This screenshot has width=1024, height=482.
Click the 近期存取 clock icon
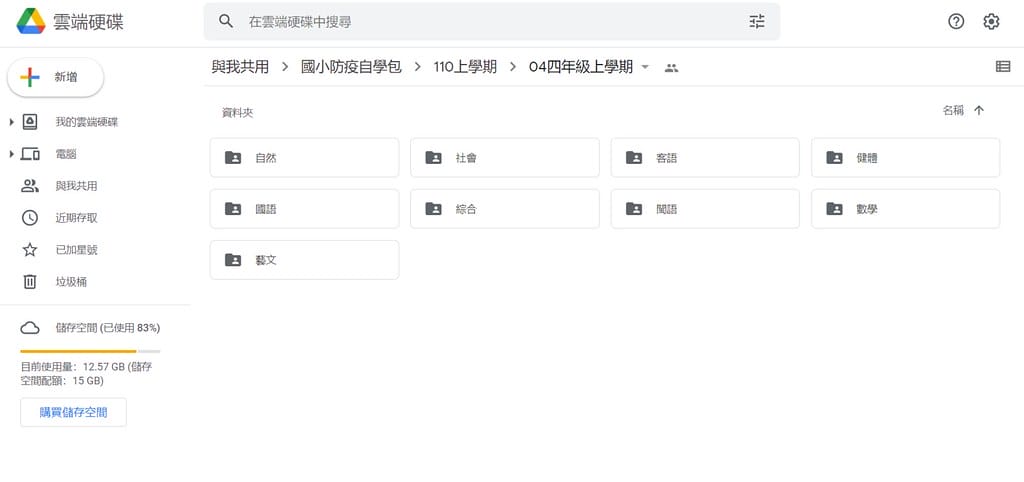30,217
